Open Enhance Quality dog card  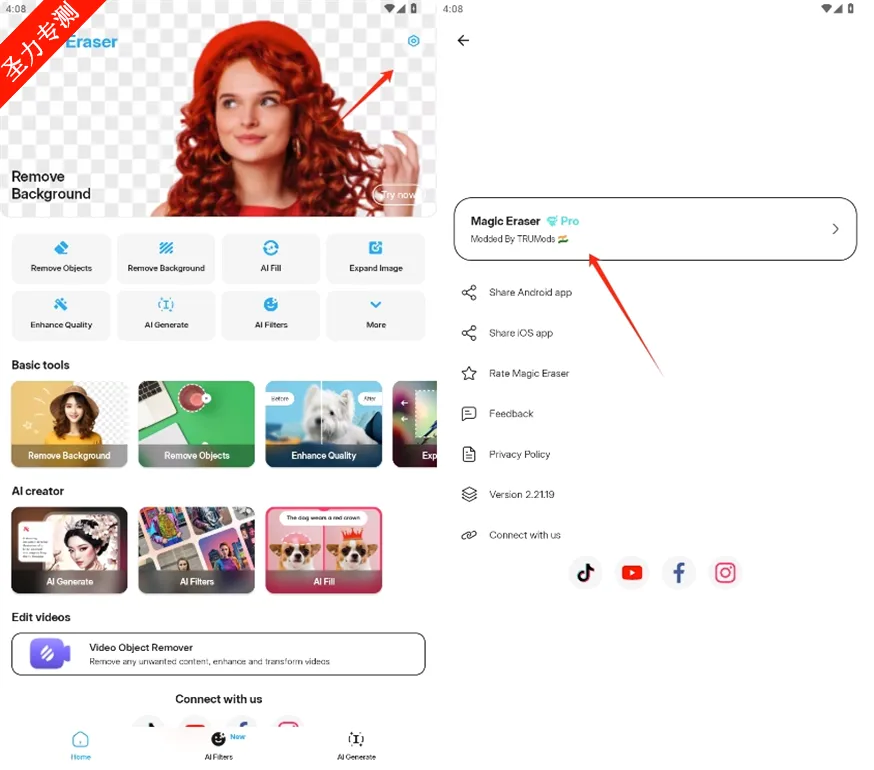click(x=324, y=424)
